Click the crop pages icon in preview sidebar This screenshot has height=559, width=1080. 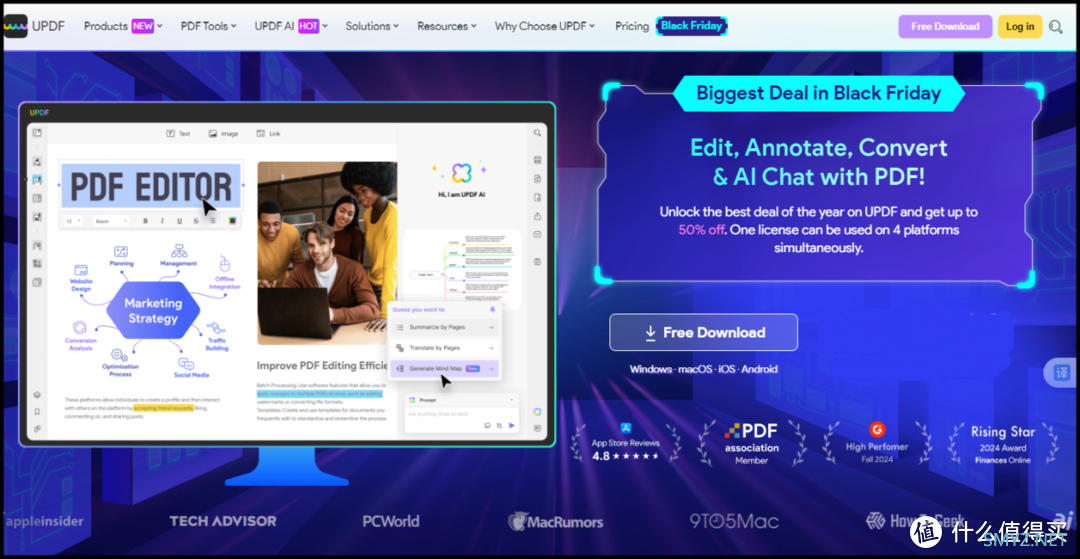(37, 263)
